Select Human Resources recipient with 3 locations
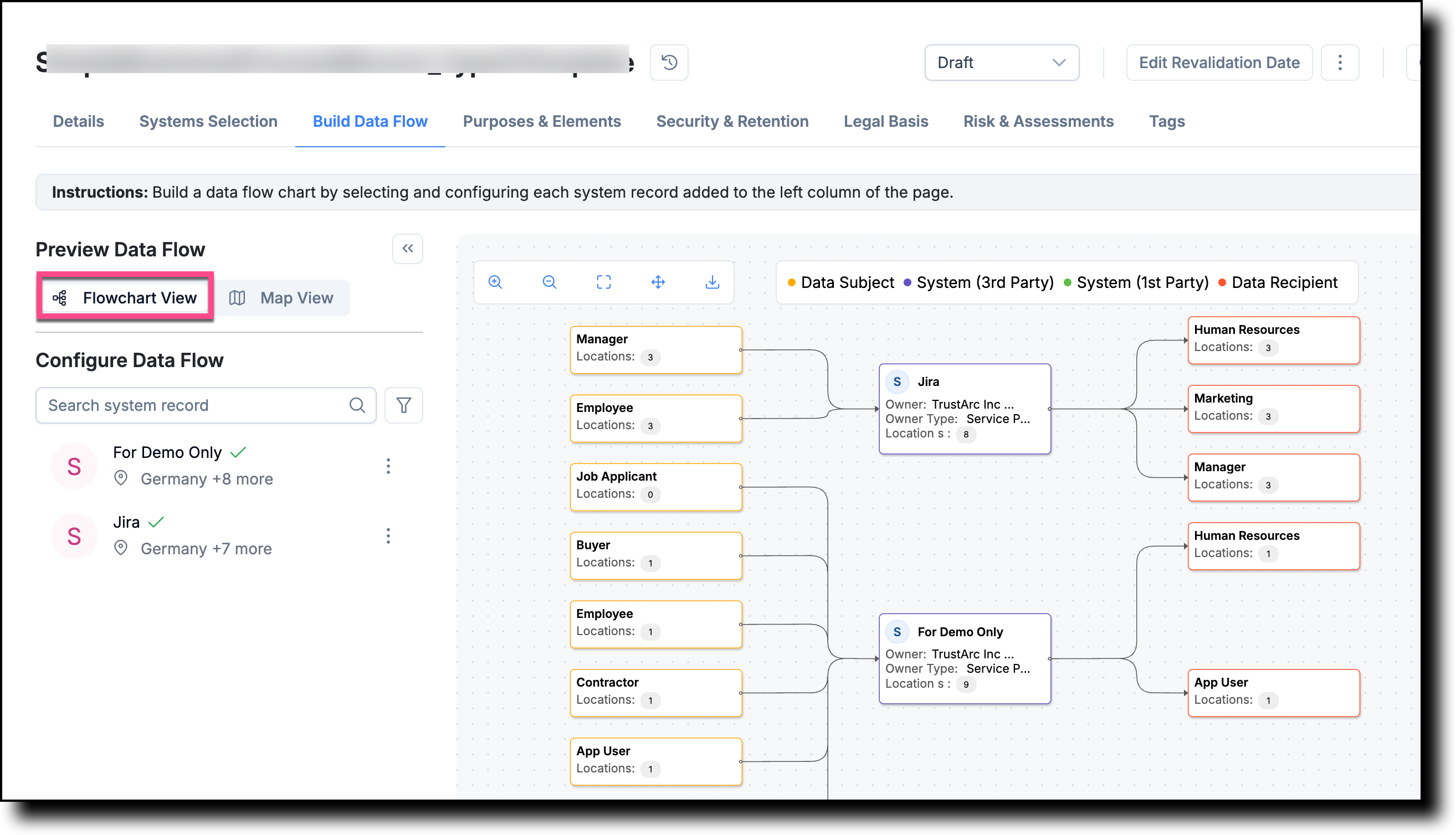The width and height of the screenshot is (1456, 835). pos(1274,340)
